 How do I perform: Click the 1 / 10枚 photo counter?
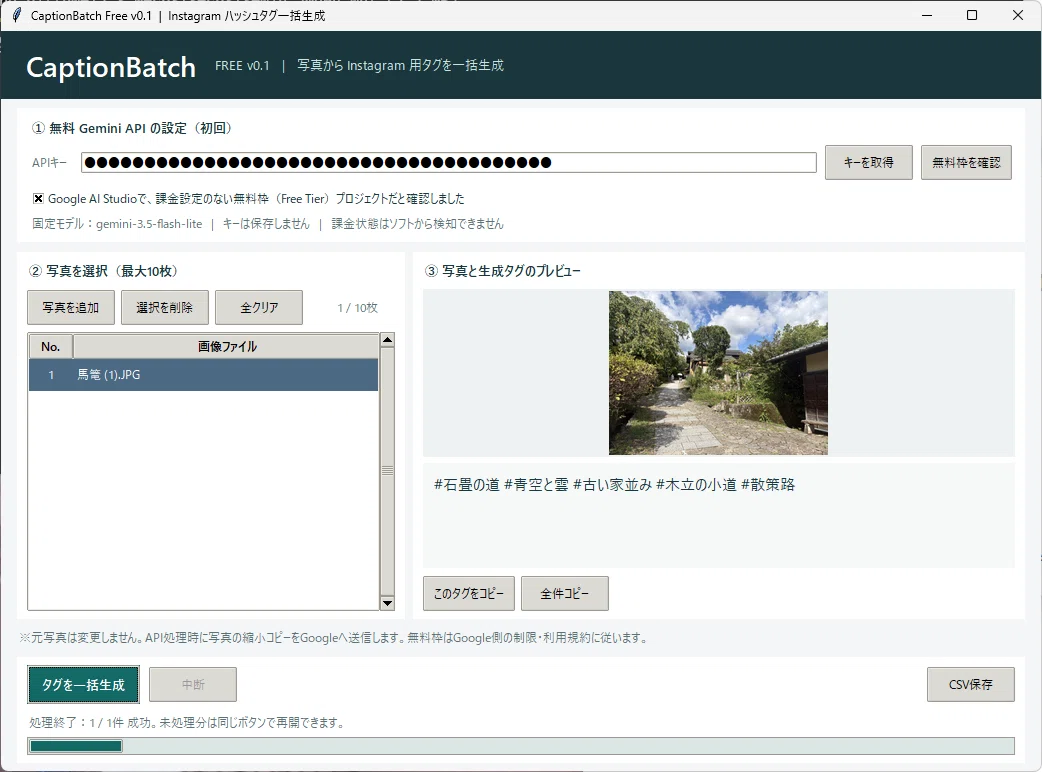pyautogui.click(x=358, y=308)
